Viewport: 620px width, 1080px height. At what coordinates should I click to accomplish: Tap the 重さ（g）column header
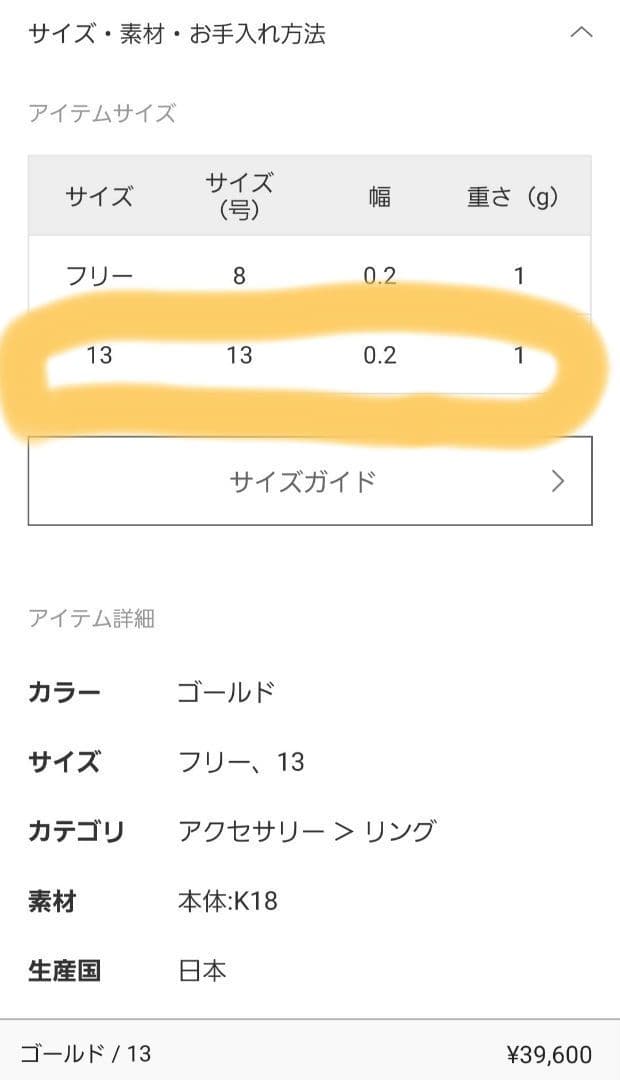click(512, 197)
